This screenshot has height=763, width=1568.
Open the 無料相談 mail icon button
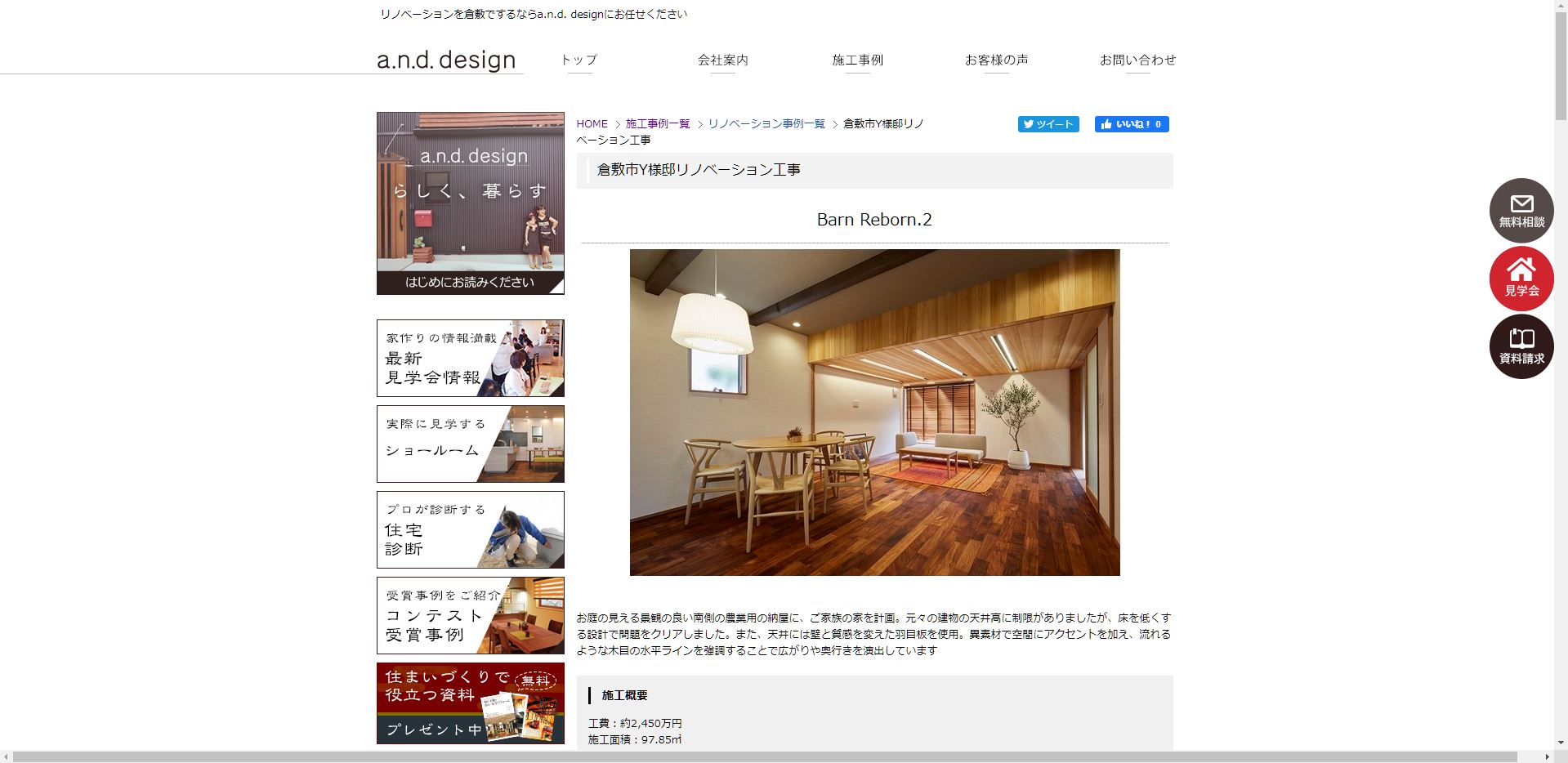[x=1521, y=210]
